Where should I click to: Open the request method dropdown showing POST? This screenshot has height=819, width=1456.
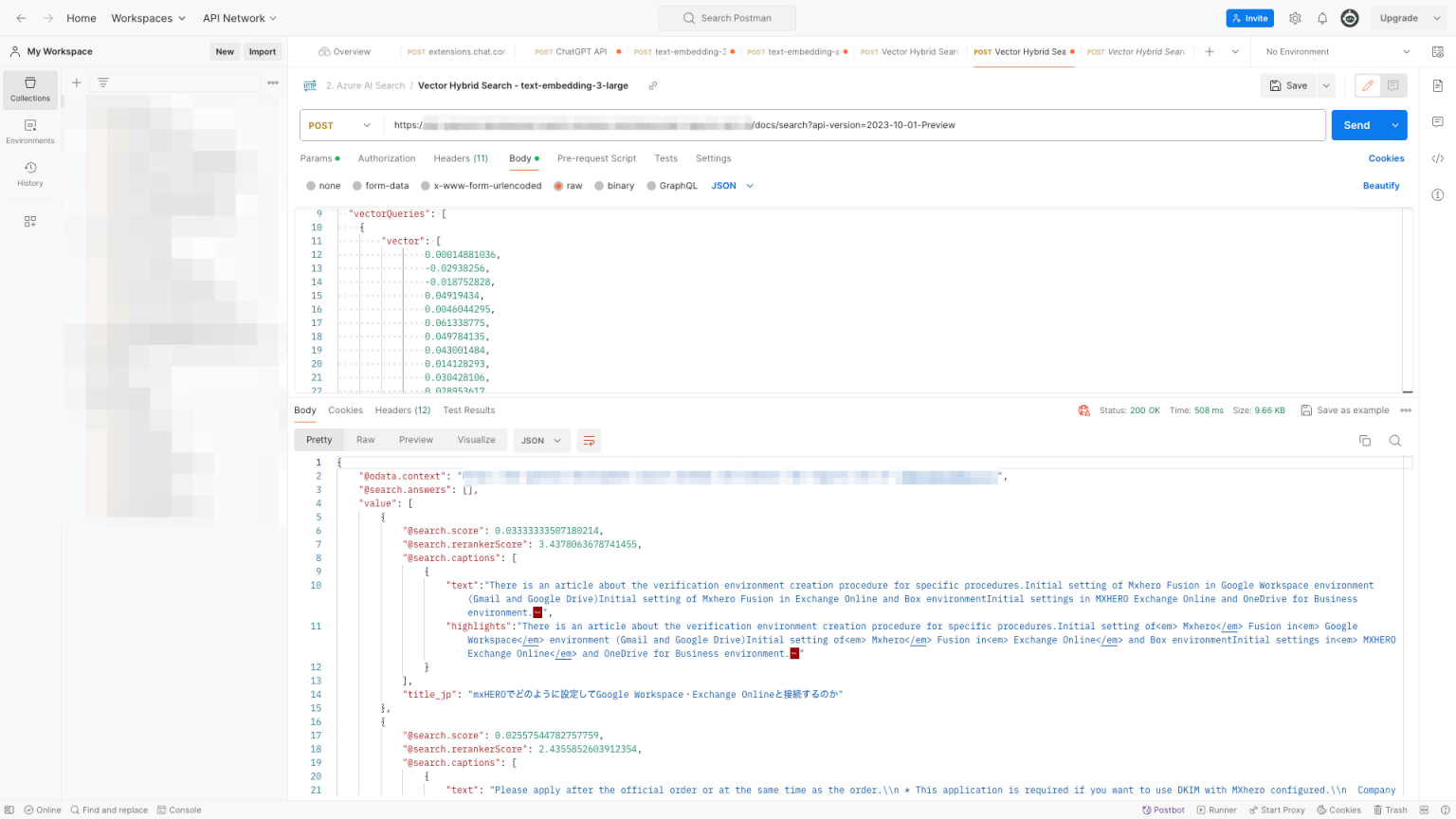[x=339, y=124]
